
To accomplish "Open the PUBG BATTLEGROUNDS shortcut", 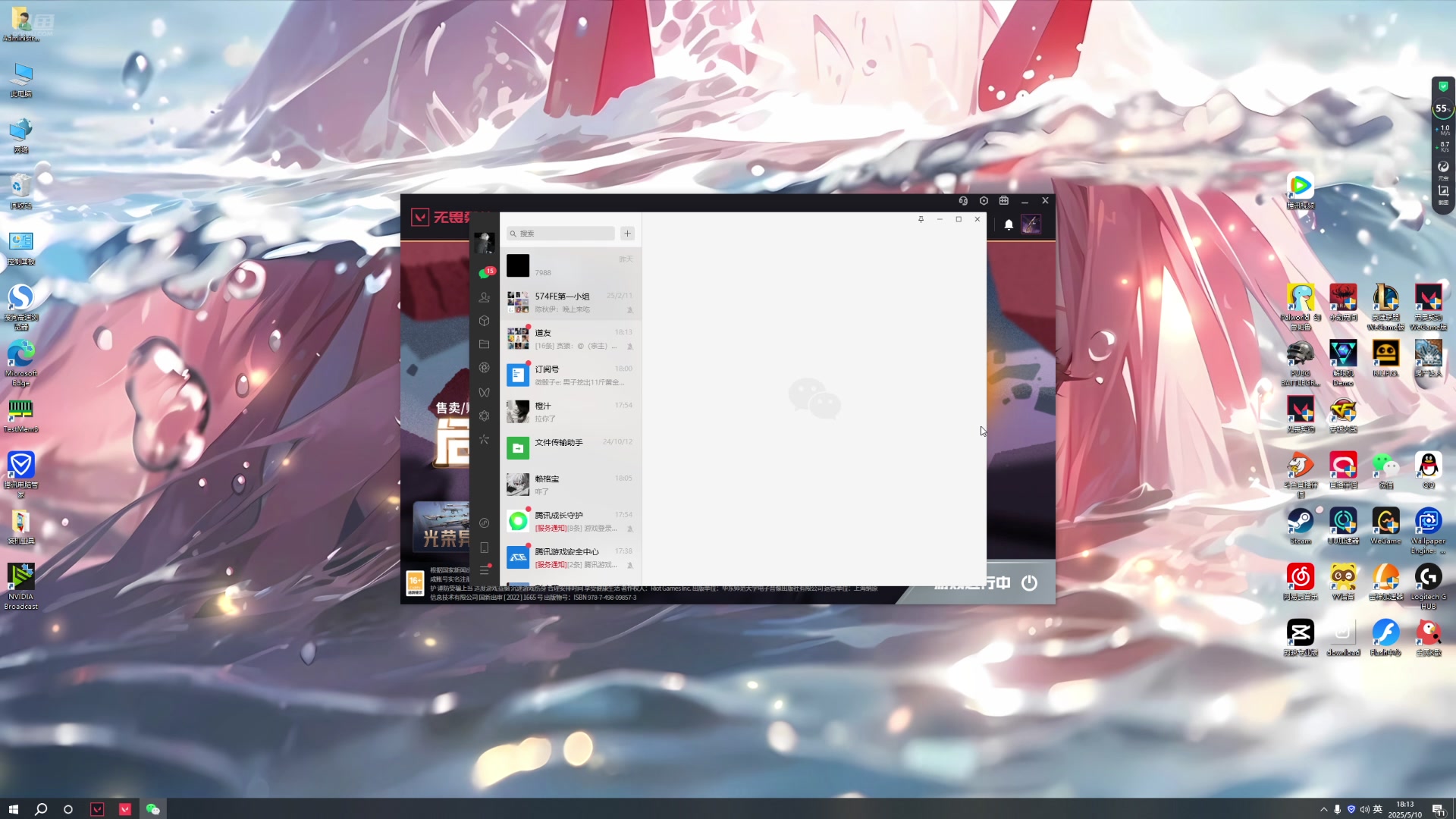I will point(1301,362).
